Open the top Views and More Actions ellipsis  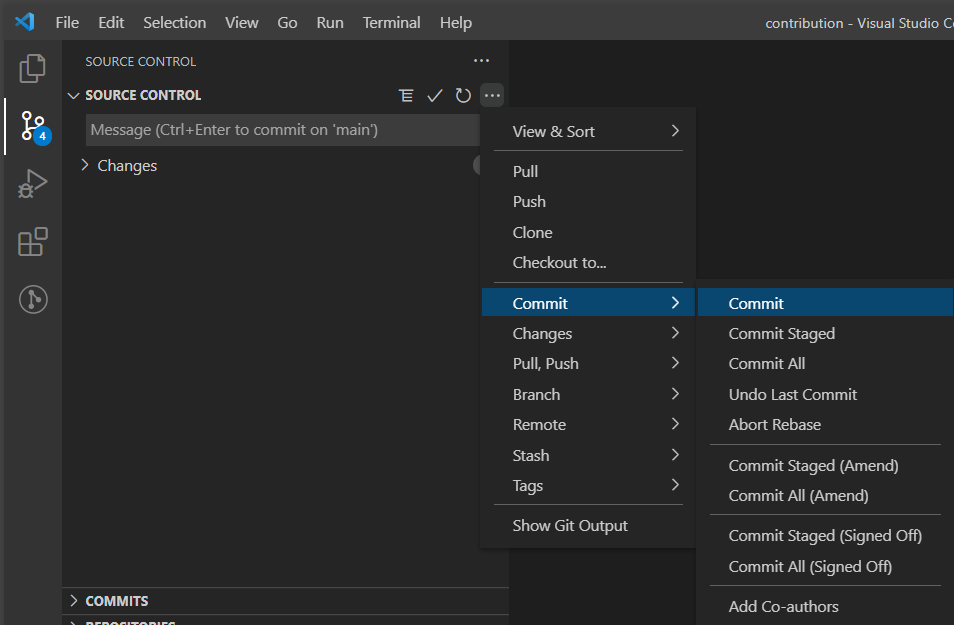[x=481, y=60]
